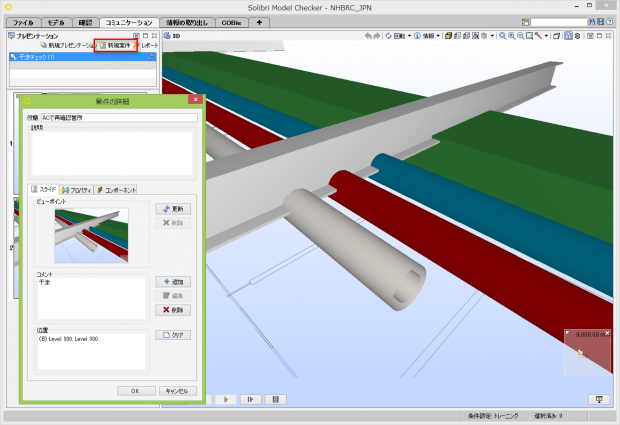Select the 干渉 comment entry
Image resolution: width=620 pixels, height=425 pixels.
(x=45, y=283)
